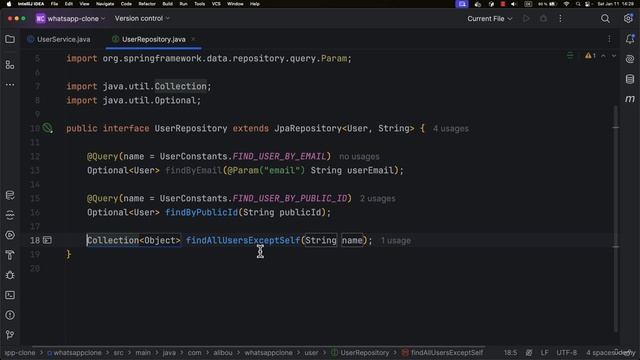640x360 pixels.
Task: Click the Run button
Action: 526,19
